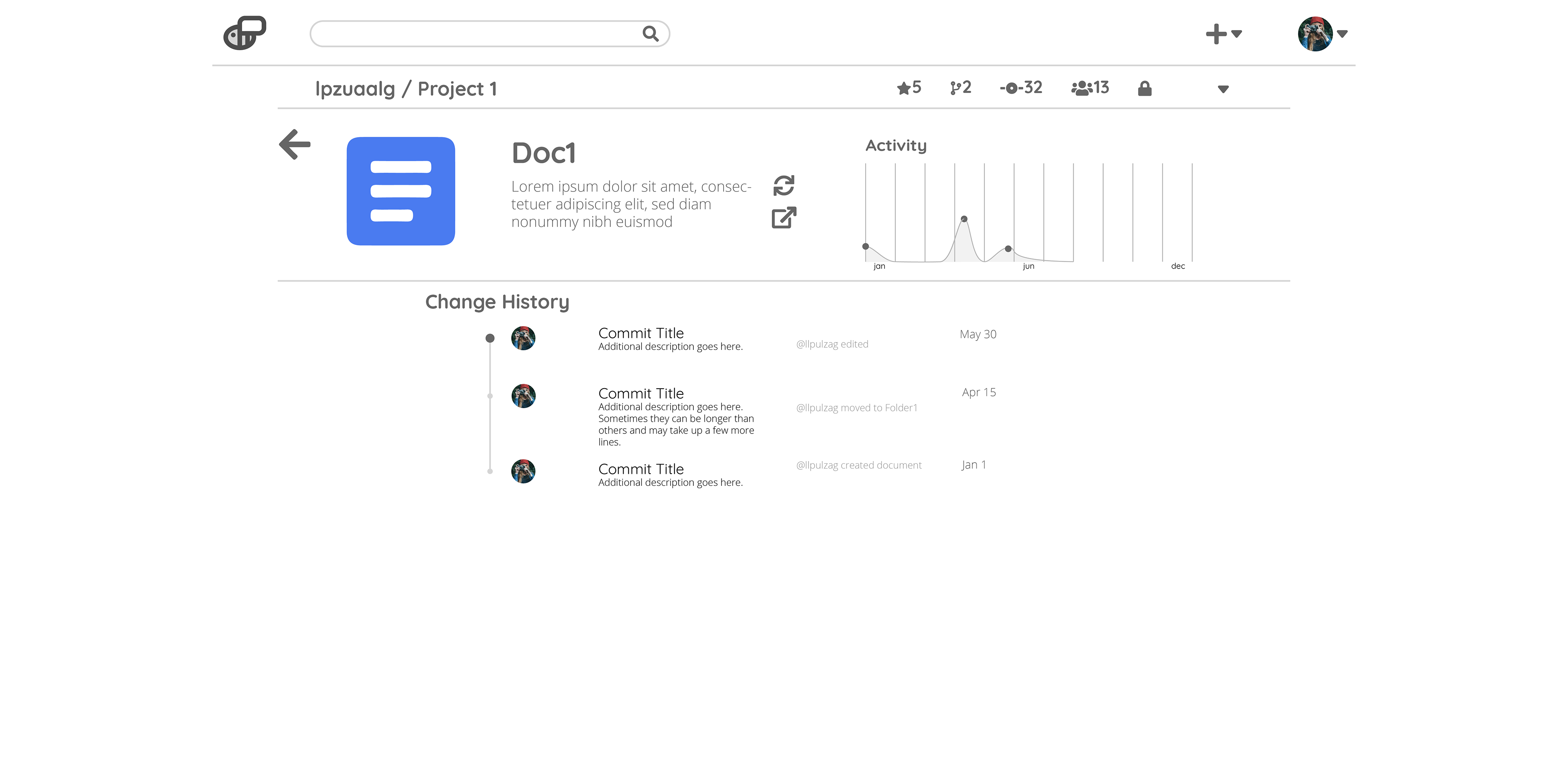
Task: Click the back arrow icon
Action: tap(295, 144)
